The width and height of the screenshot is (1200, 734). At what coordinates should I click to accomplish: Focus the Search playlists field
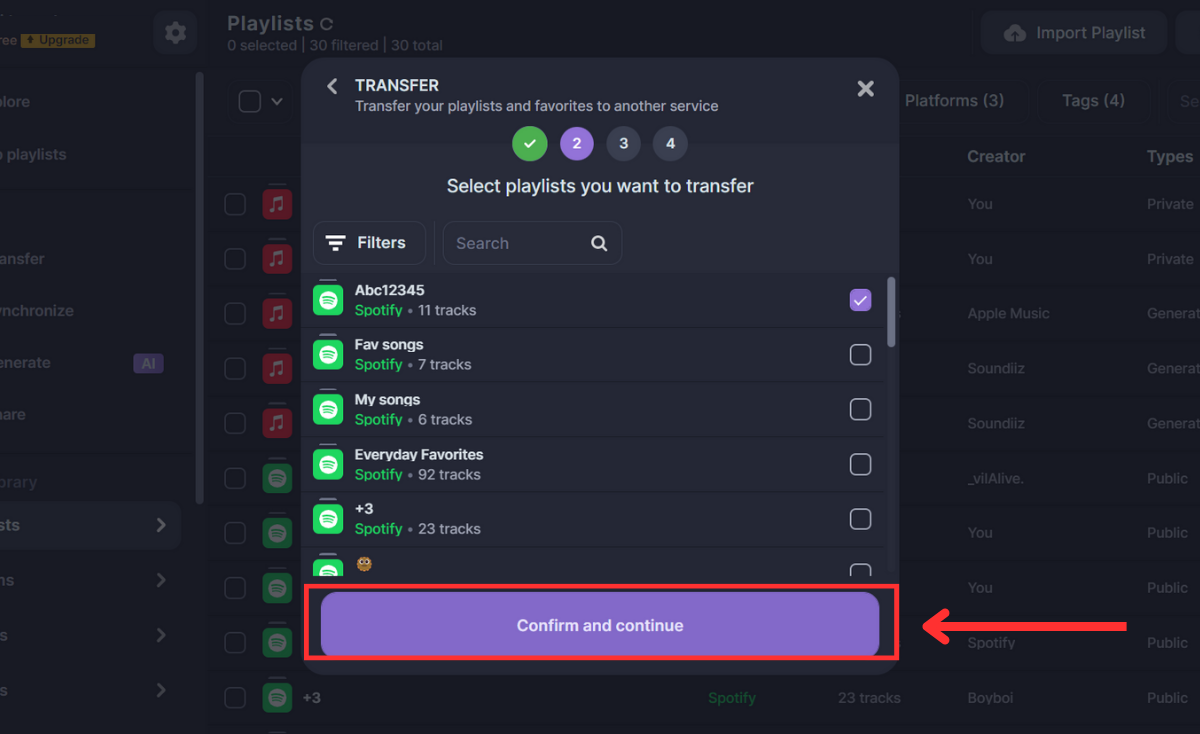pyautogui.click(x=515, y=243)
